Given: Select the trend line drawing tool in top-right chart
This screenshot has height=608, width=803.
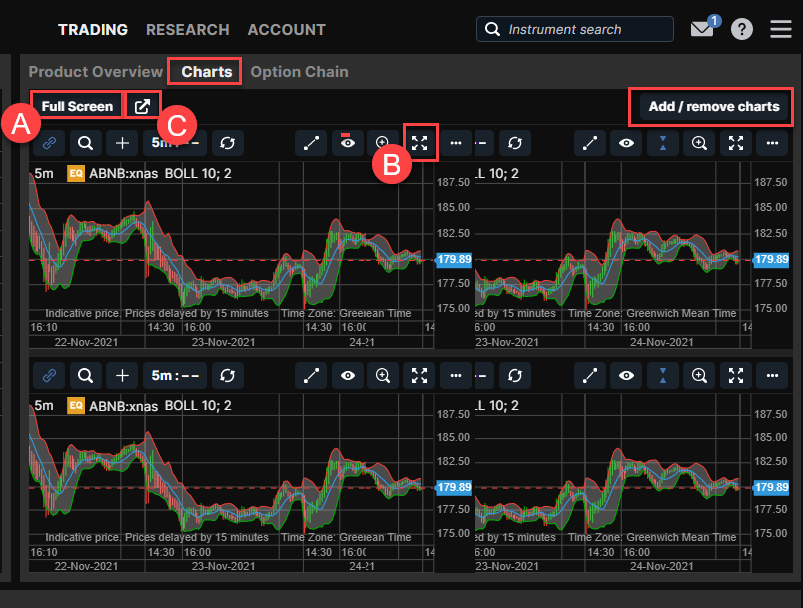Looking at the screenshot, I should click(590, 143).
